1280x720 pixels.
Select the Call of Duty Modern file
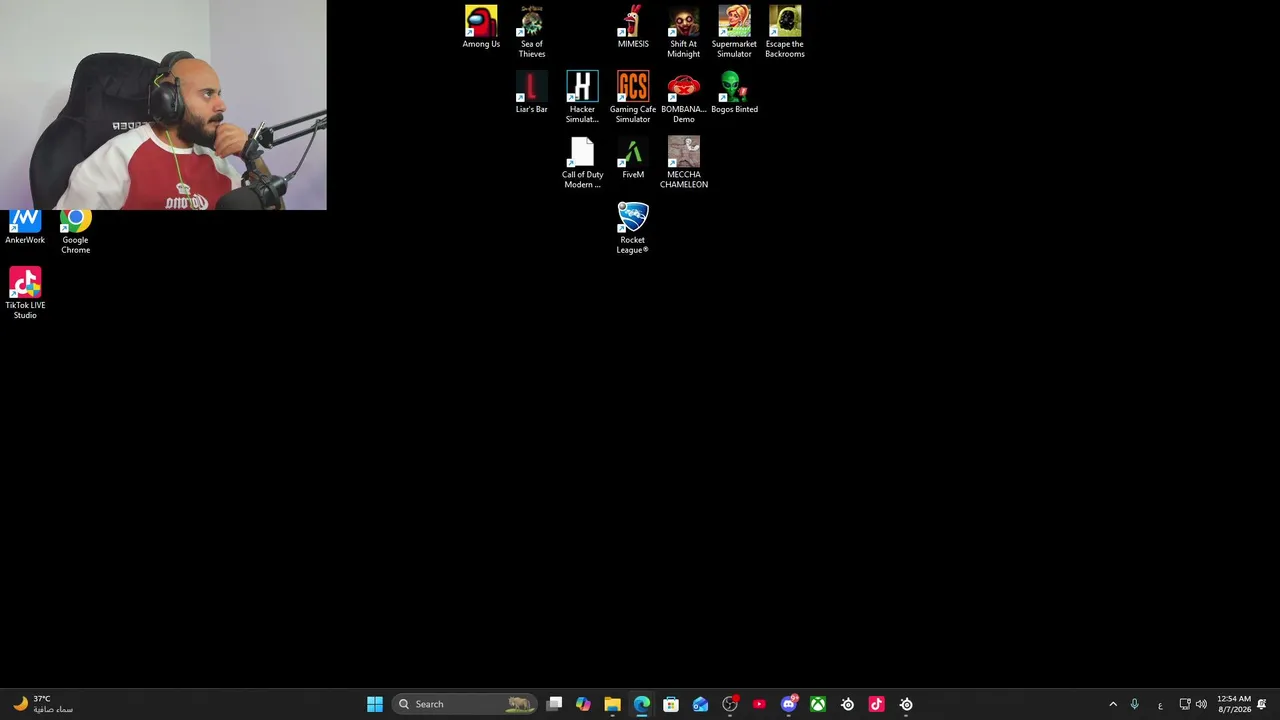tap(582, 163)
